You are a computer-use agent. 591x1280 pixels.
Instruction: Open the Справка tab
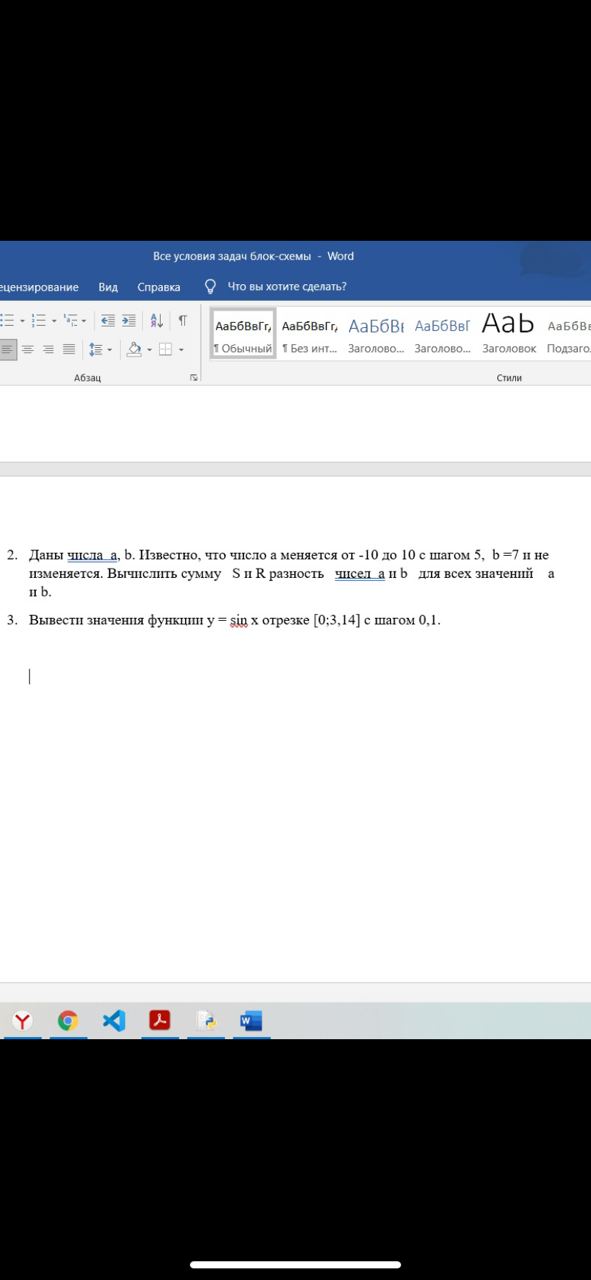(159, 287)
